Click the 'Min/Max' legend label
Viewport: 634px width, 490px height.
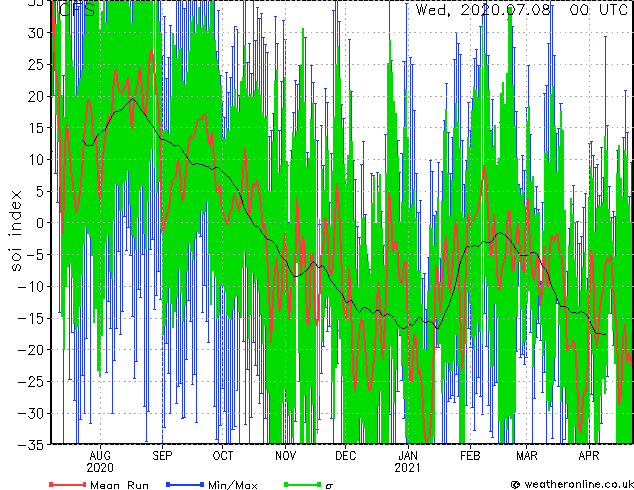[232, 485]
